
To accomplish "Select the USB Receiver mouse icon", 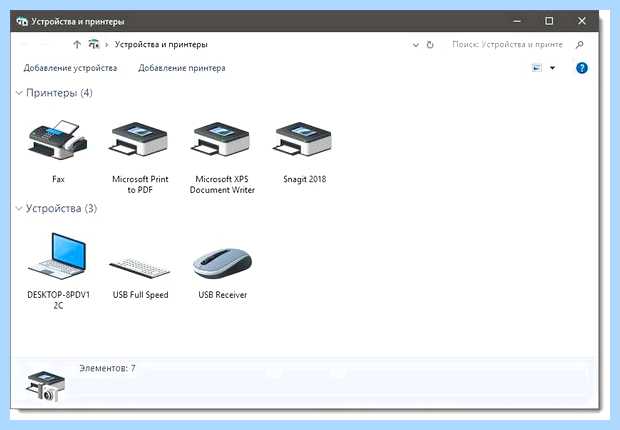I will pyautogui.click(x=222, y=263).
